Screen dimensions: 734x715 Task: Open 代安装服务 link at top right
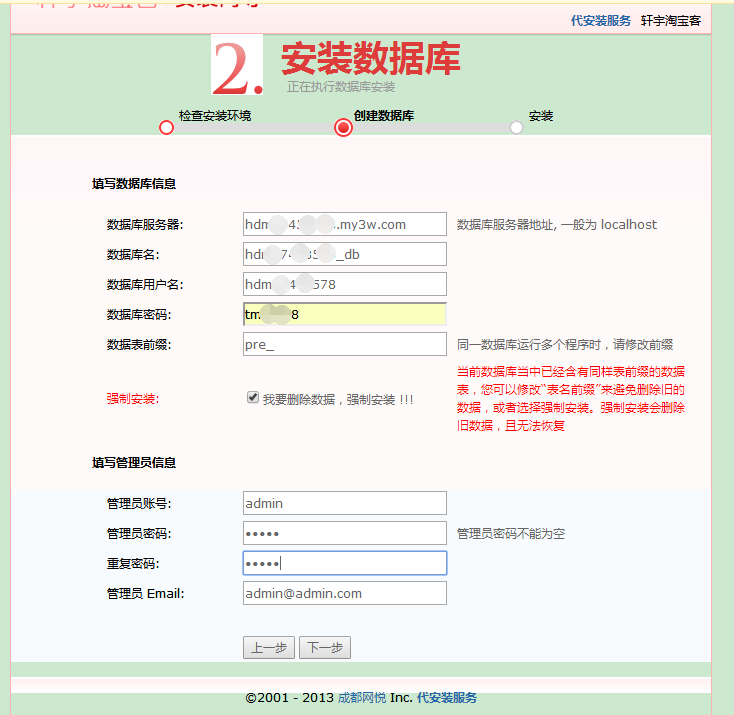[x=601, y=20]
